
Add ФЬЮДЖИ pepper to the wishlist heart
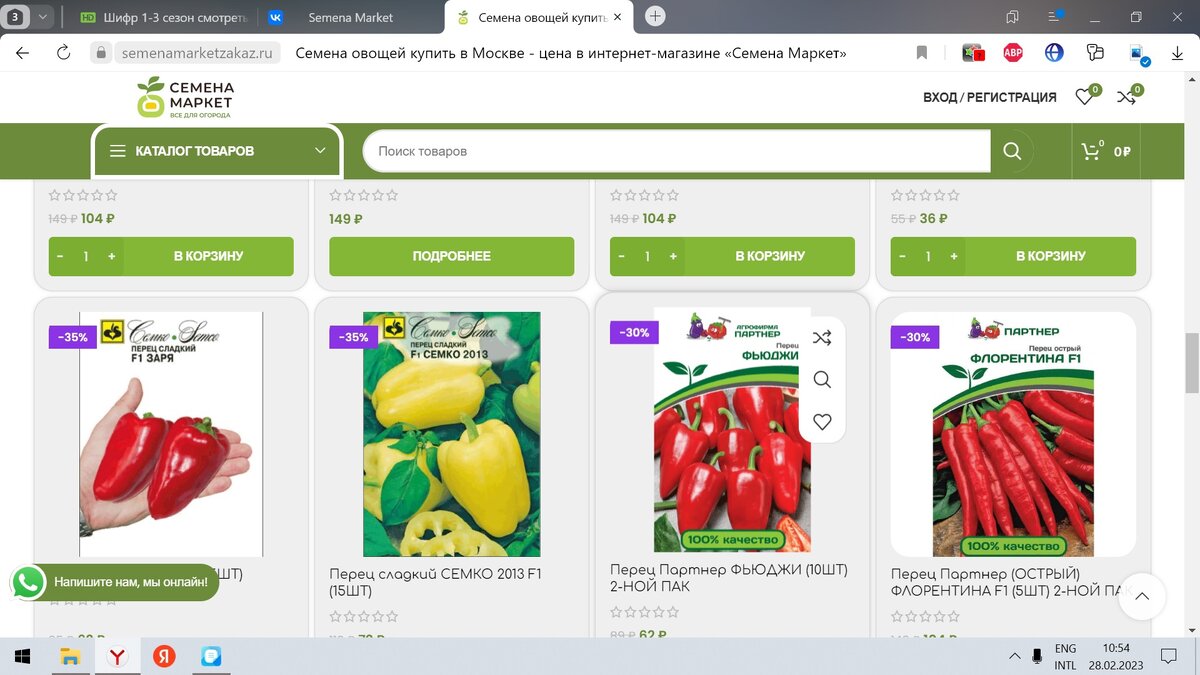[822, 422]
